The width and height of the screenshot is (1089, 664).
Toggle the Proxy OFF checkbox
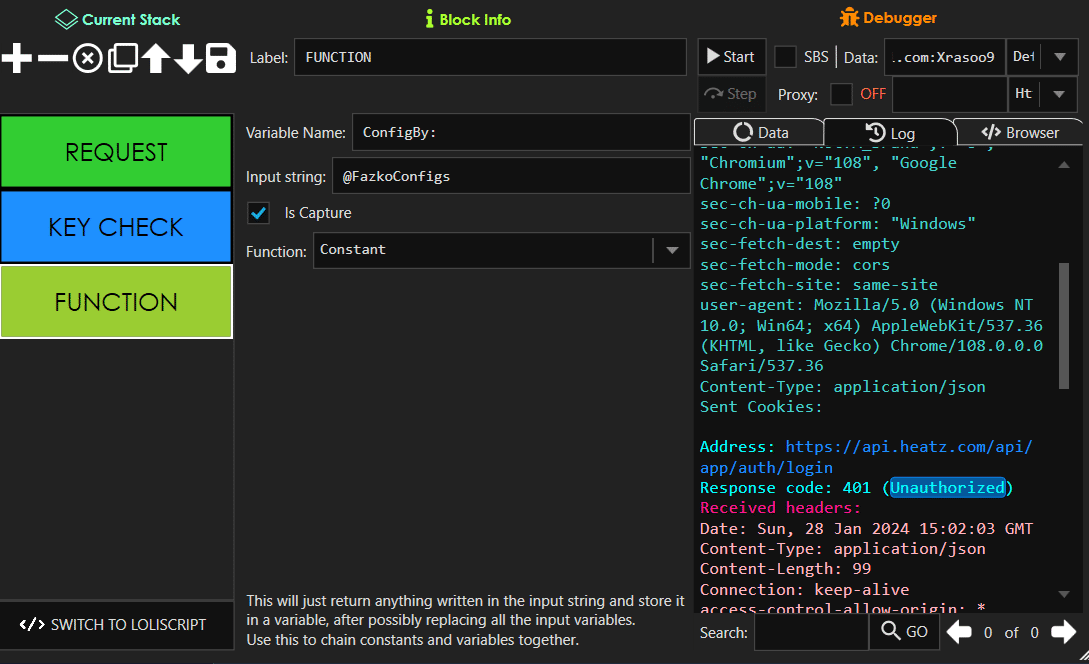841,94
